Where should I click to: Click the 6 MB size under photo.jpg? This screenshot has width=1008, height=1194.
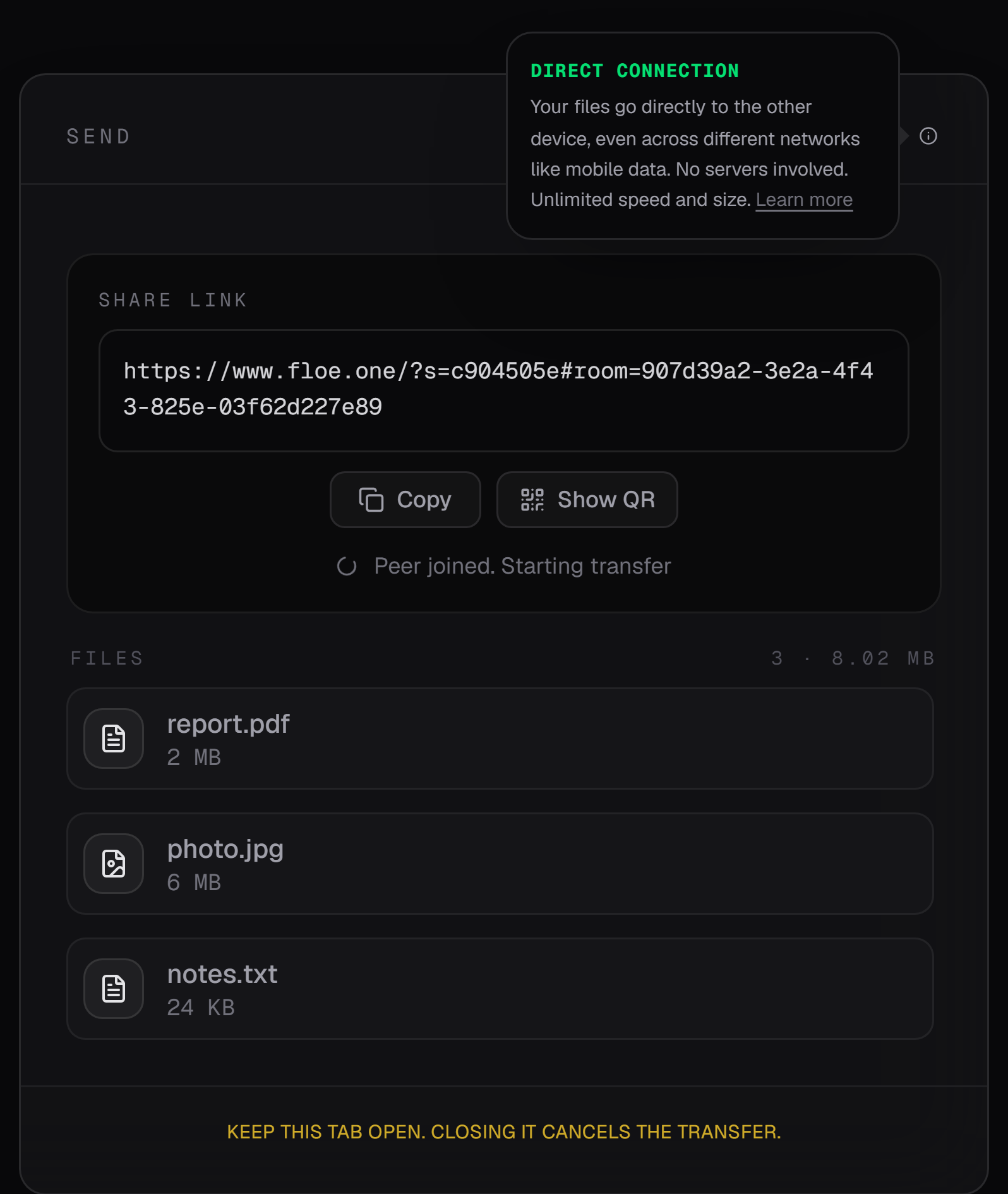coord(194,883)
